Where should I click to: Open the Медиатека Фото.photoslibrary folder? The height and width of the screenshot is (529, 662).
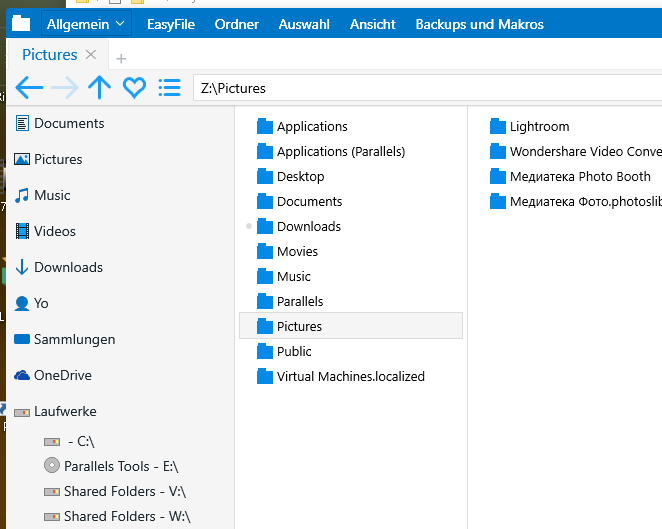pos(575,201)
